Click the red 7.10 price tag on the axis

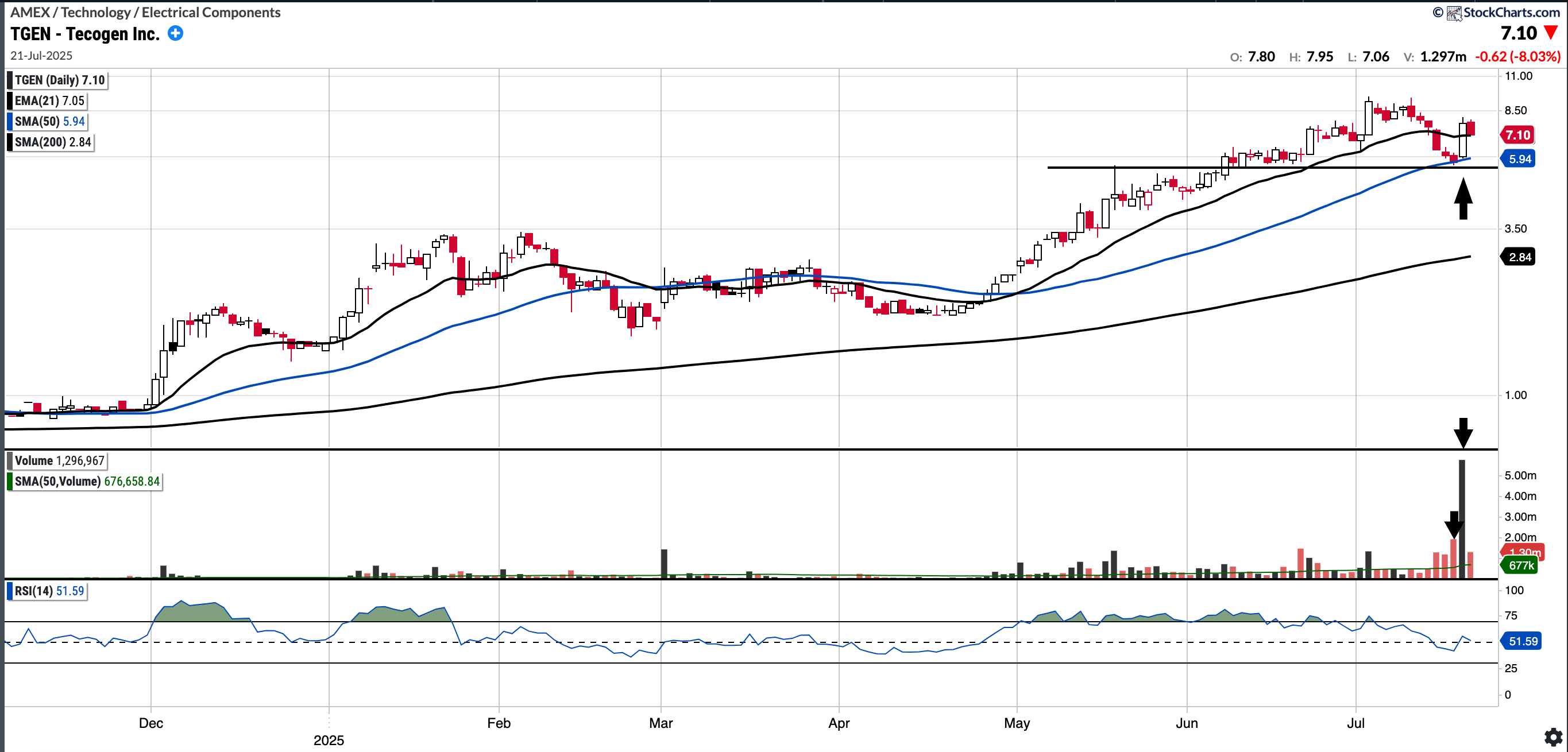click(x=1517, y=135)
